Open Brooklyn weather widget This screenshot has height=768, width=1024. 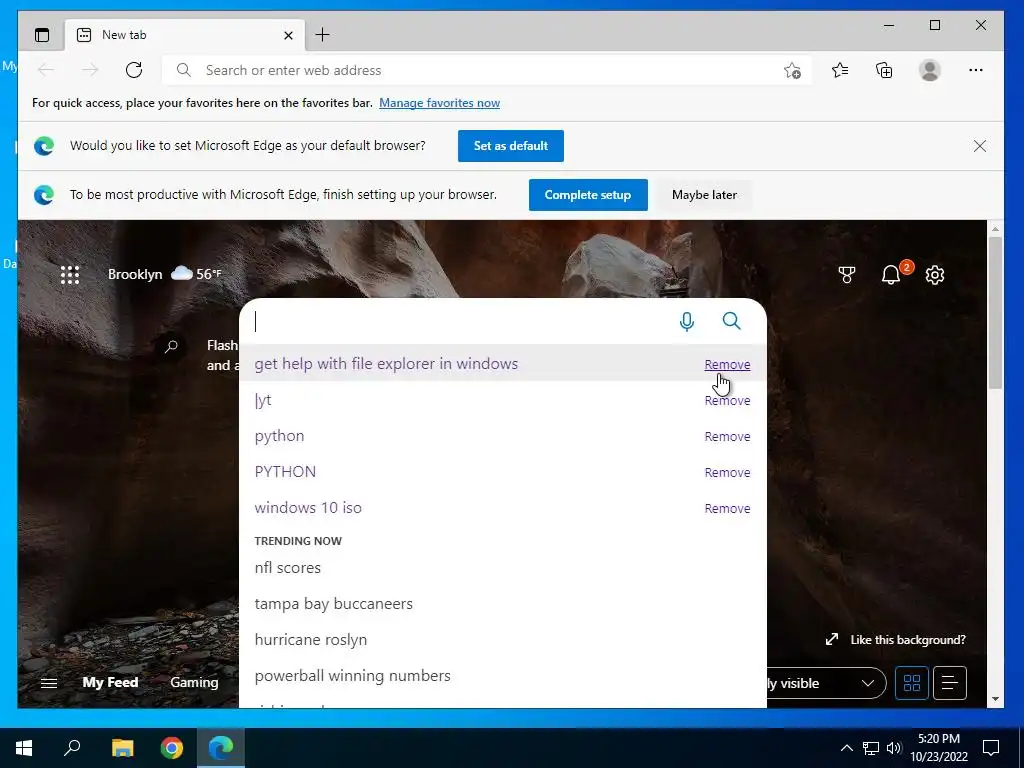click(165, 274)
